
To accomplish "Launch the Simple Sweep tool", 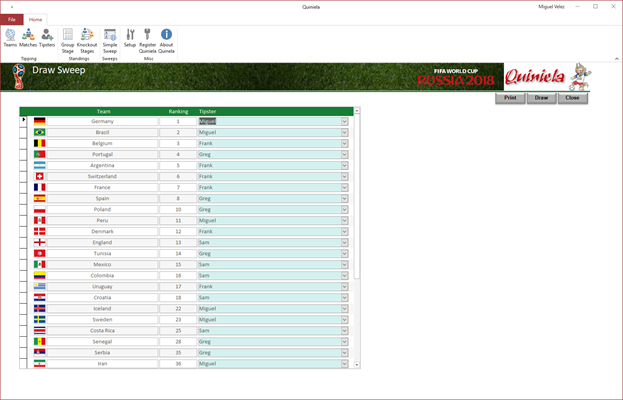I will point(110,41).
